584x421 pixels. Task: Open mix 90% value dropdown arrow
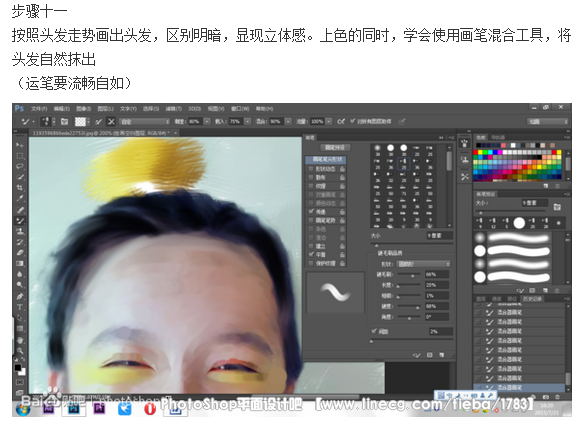click(288, 121)
